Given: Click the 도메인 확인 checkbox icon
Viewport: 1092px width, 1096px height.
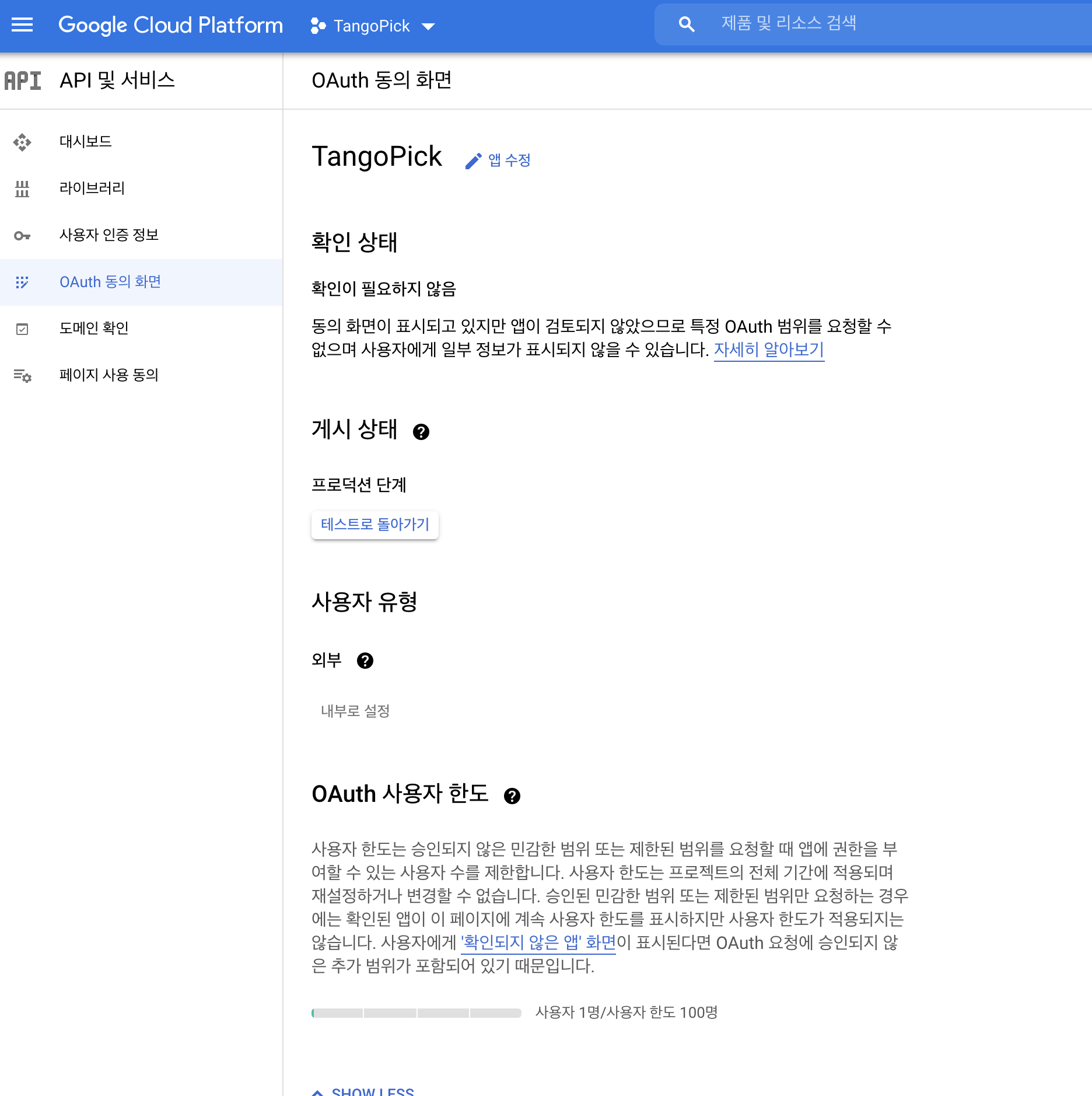Looking at the screenshot, I should (22, 329).
